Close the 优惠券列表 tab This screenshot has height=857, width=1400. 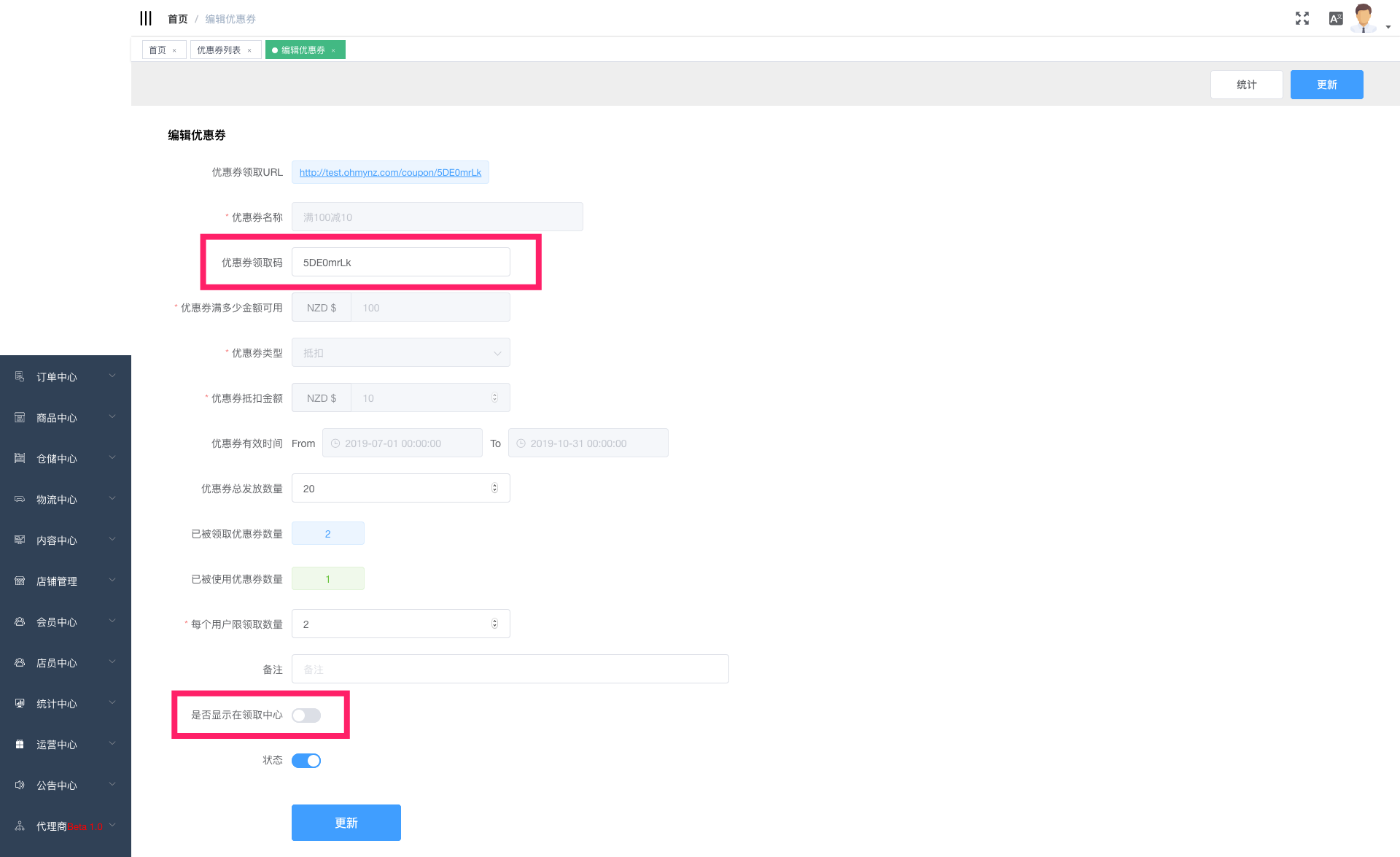(x=249, y=50)
